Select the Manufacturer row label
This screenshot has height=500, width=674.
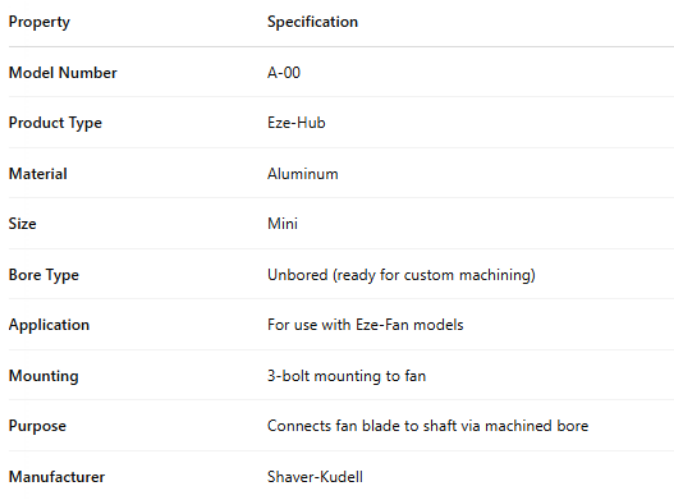point(56,477)
